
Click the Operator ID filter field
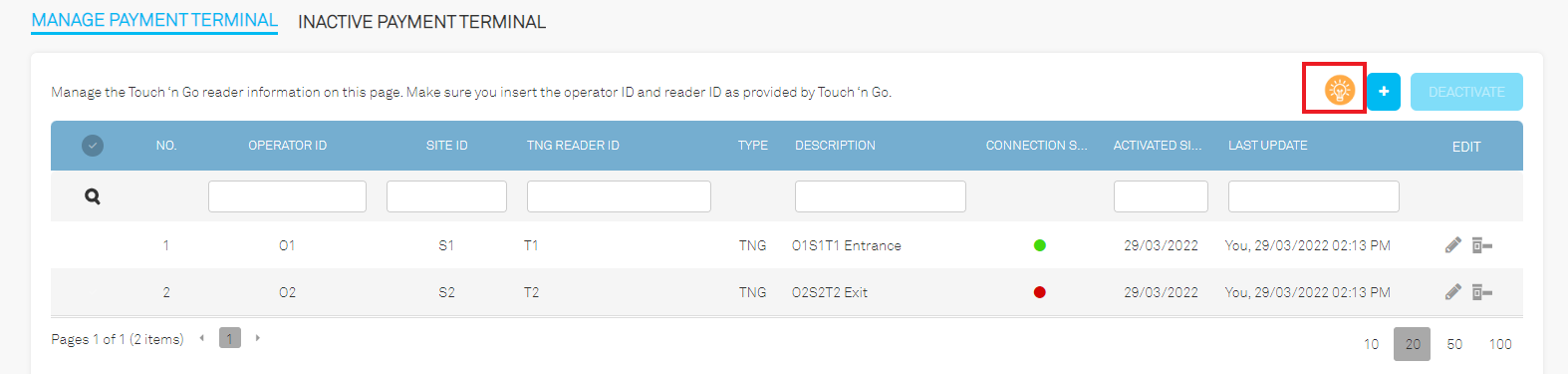(287, 196)
